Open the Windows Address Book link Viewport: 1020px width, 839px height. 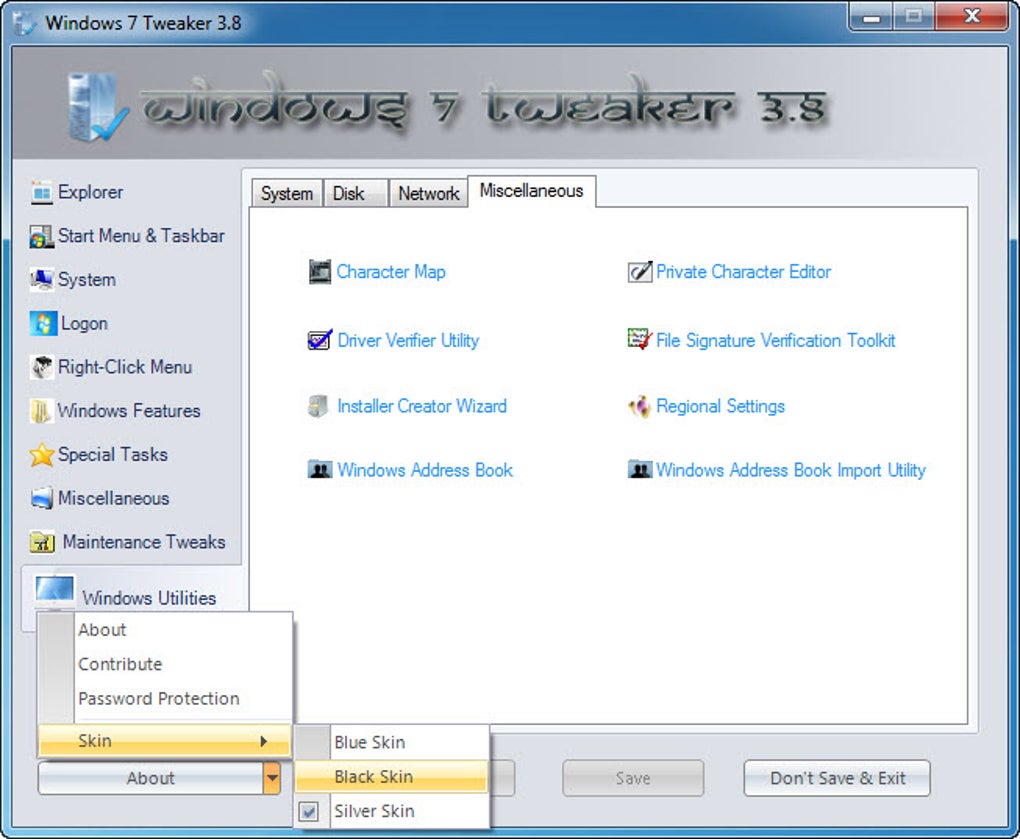click(x=425, y=470)
